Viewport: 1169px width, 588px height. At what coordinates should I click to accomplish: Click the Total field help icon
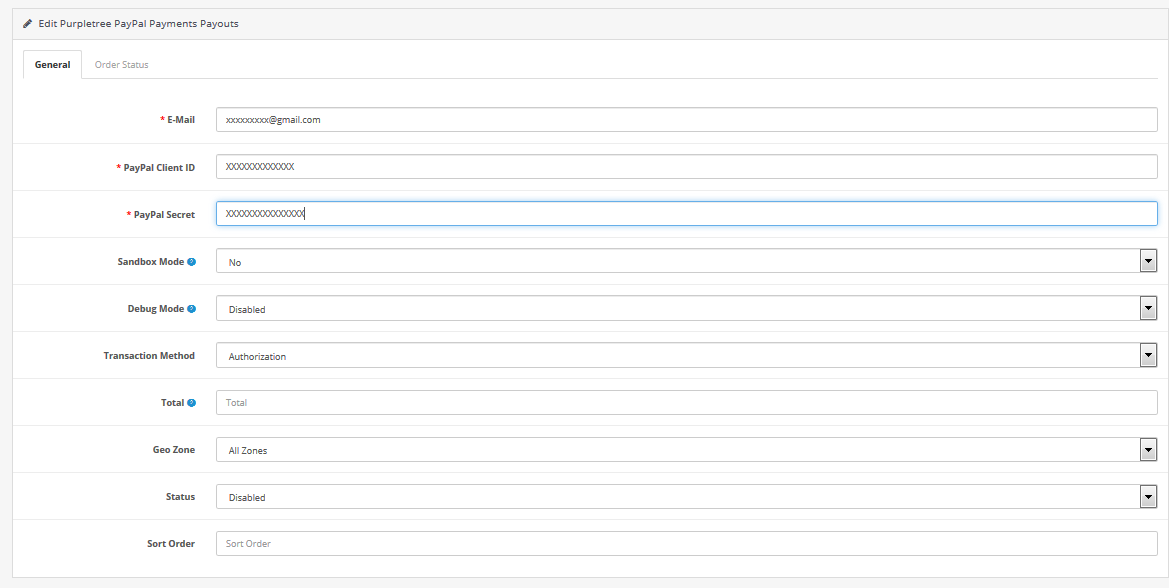192,402
